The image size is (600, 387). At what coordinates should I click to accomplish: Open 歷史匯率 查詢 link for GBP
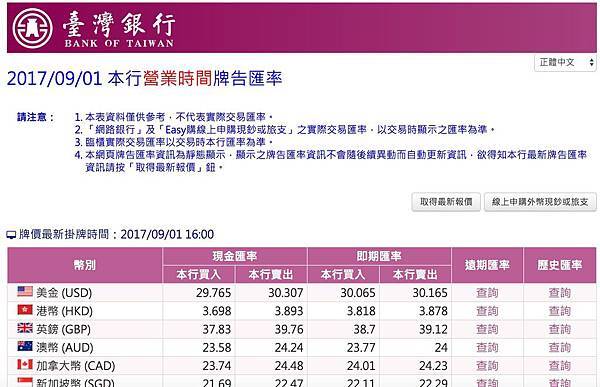coord(559,329)
